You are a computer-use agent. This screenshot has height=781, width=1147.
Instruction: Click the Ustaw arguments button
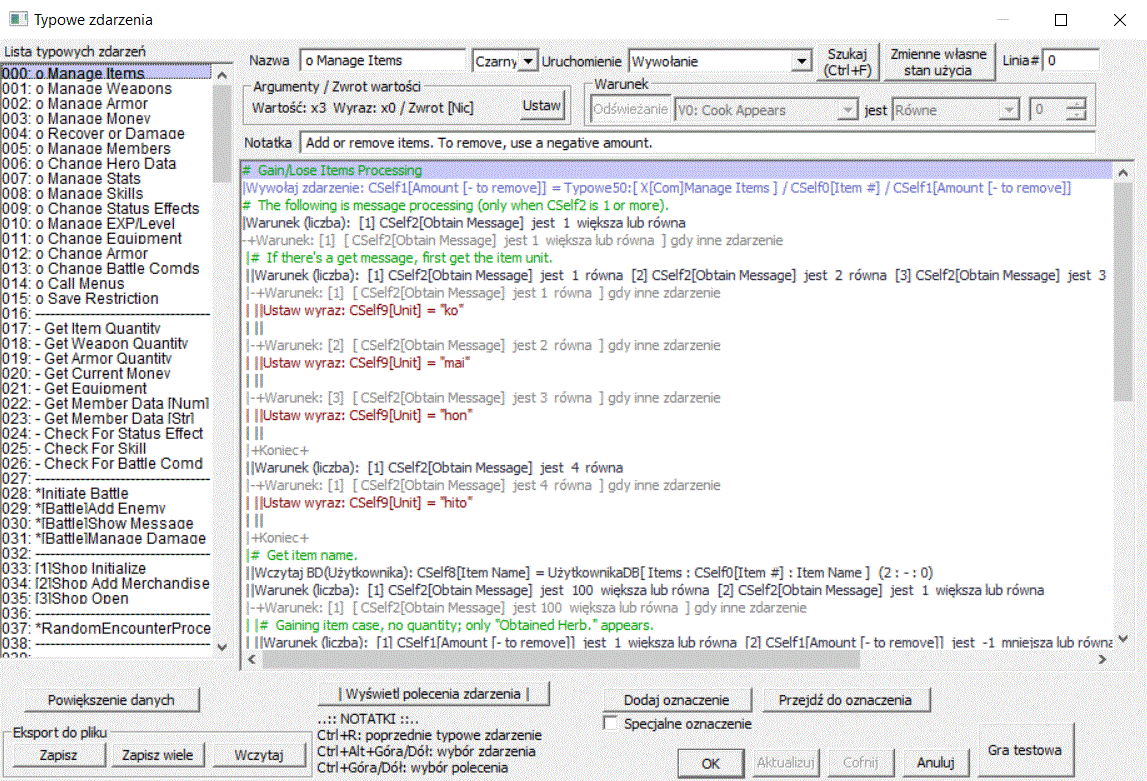pos(543,105)
